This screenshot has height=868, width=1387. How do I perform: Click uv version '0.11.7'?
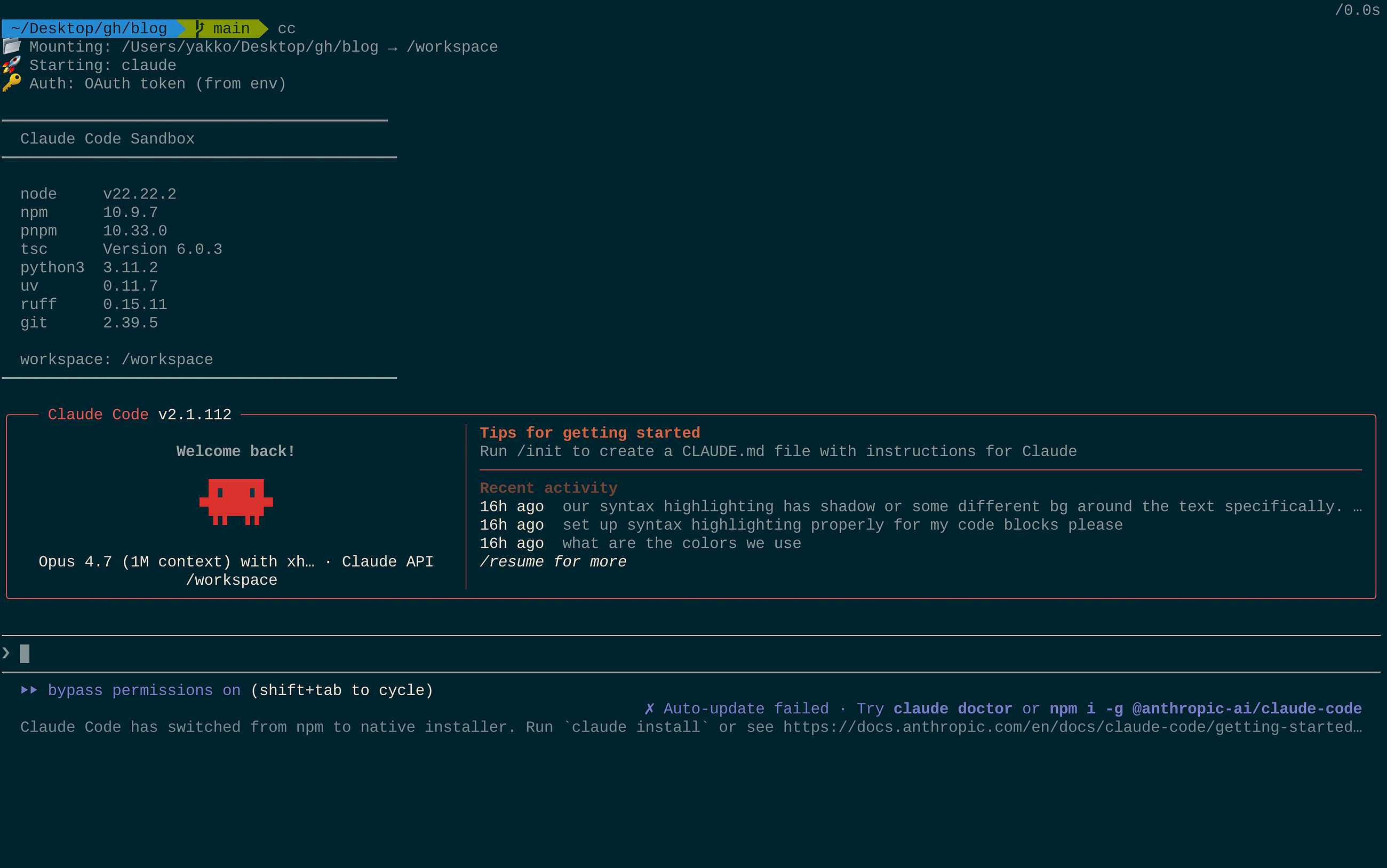pyautogui.click(x=130, y=286)
